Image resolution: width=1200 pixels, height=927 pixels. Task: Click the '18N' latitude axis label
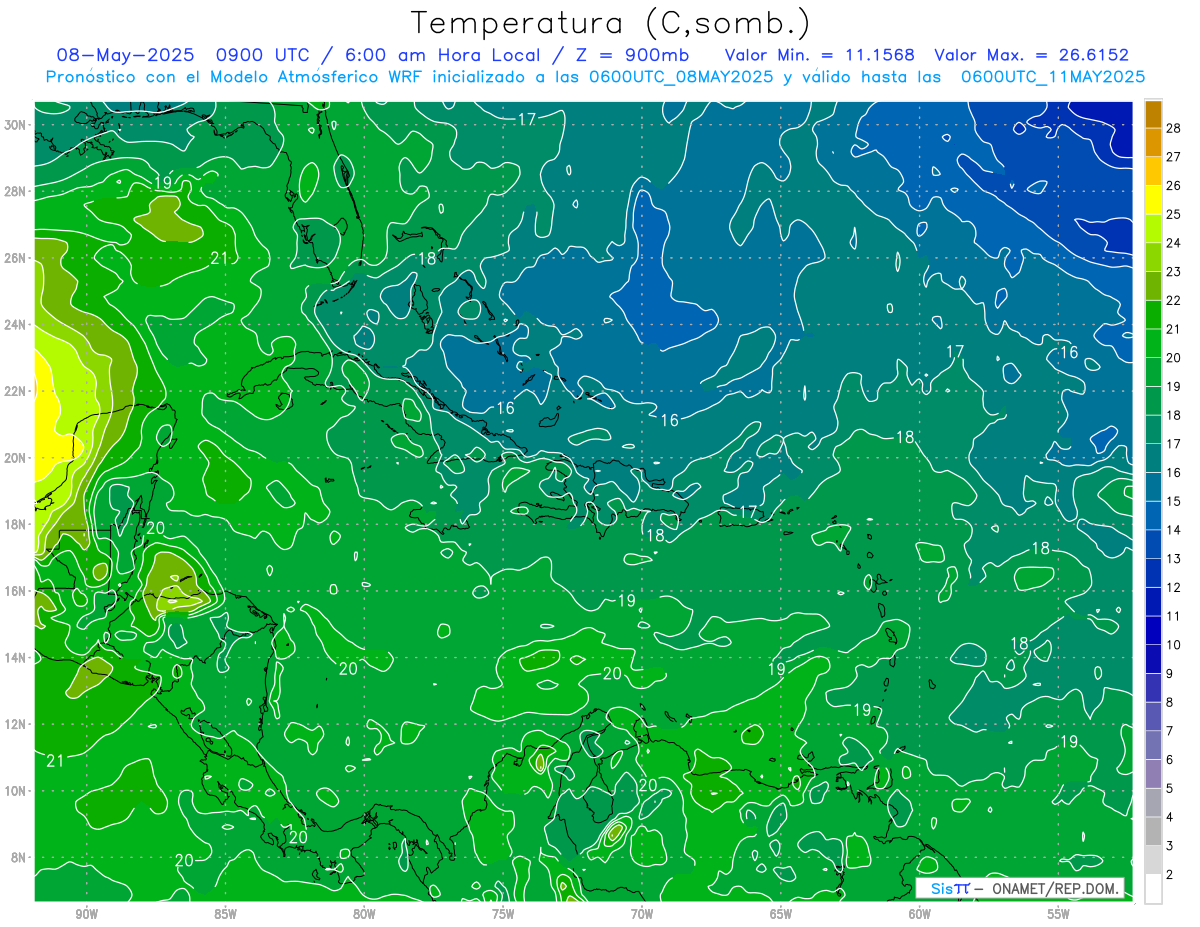click(x=16, y=524)
